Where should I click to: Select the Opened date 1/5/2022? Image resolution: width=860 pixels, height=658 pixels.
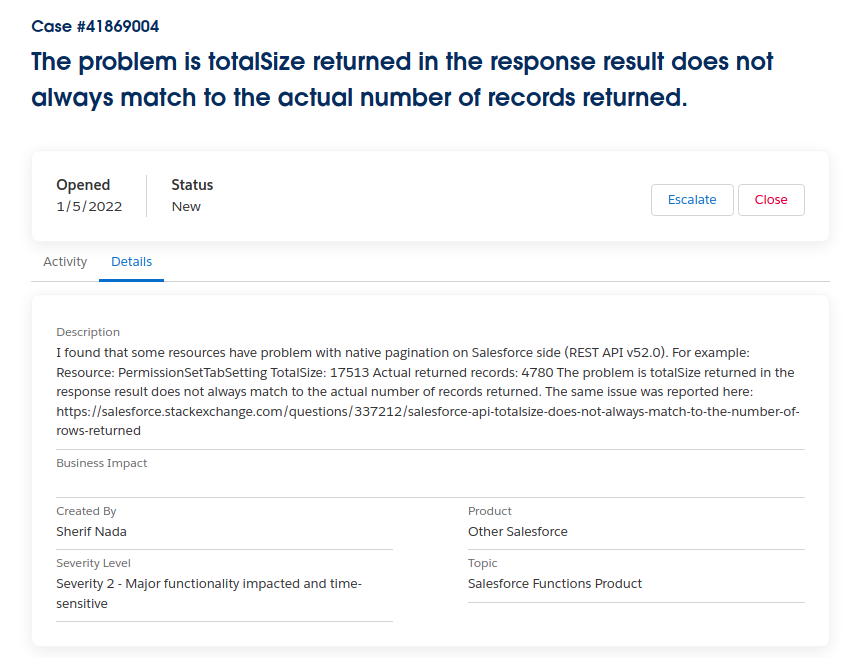[88, 206]
